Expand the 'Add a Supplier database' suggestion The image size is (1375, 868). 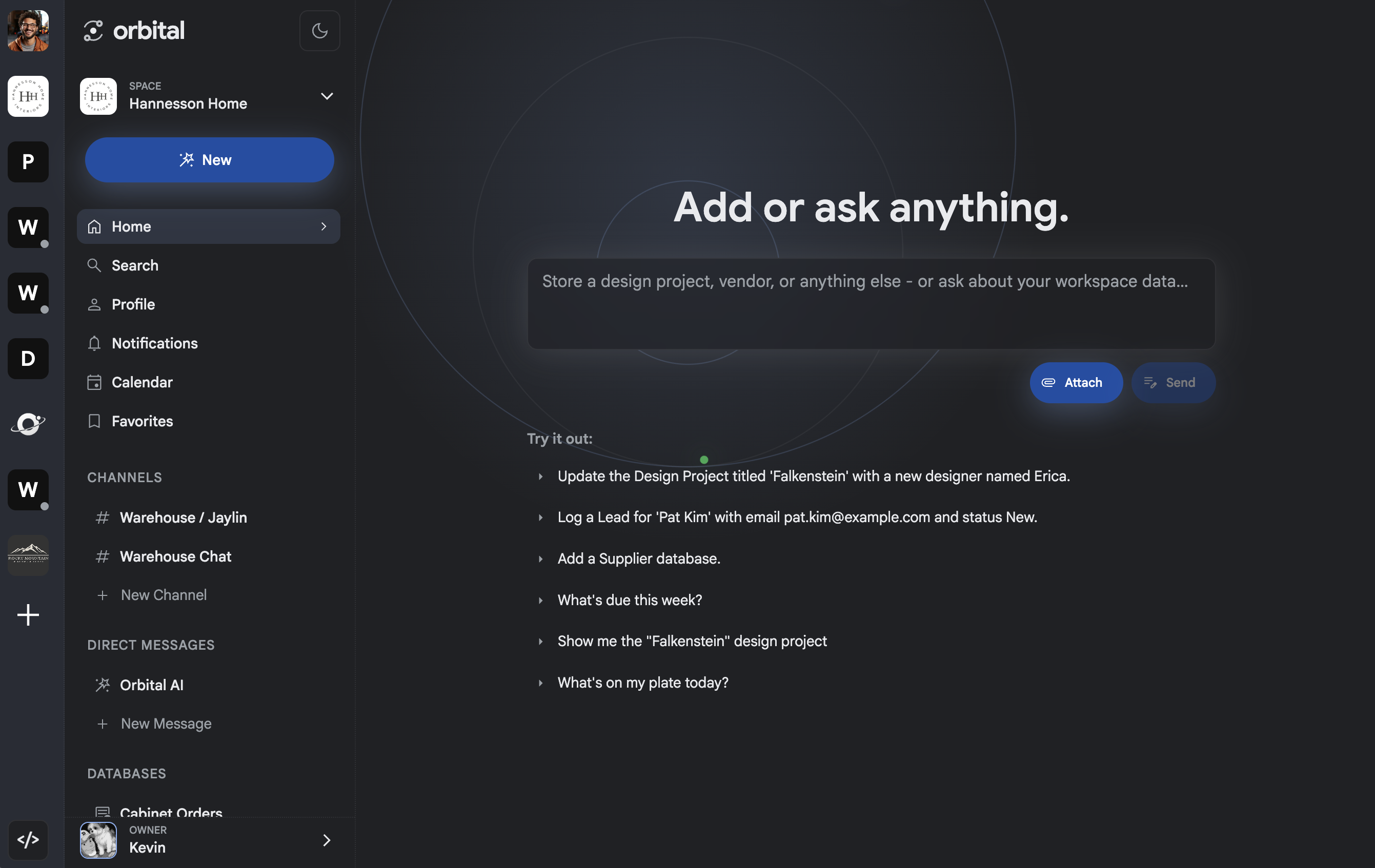(541, 559)
